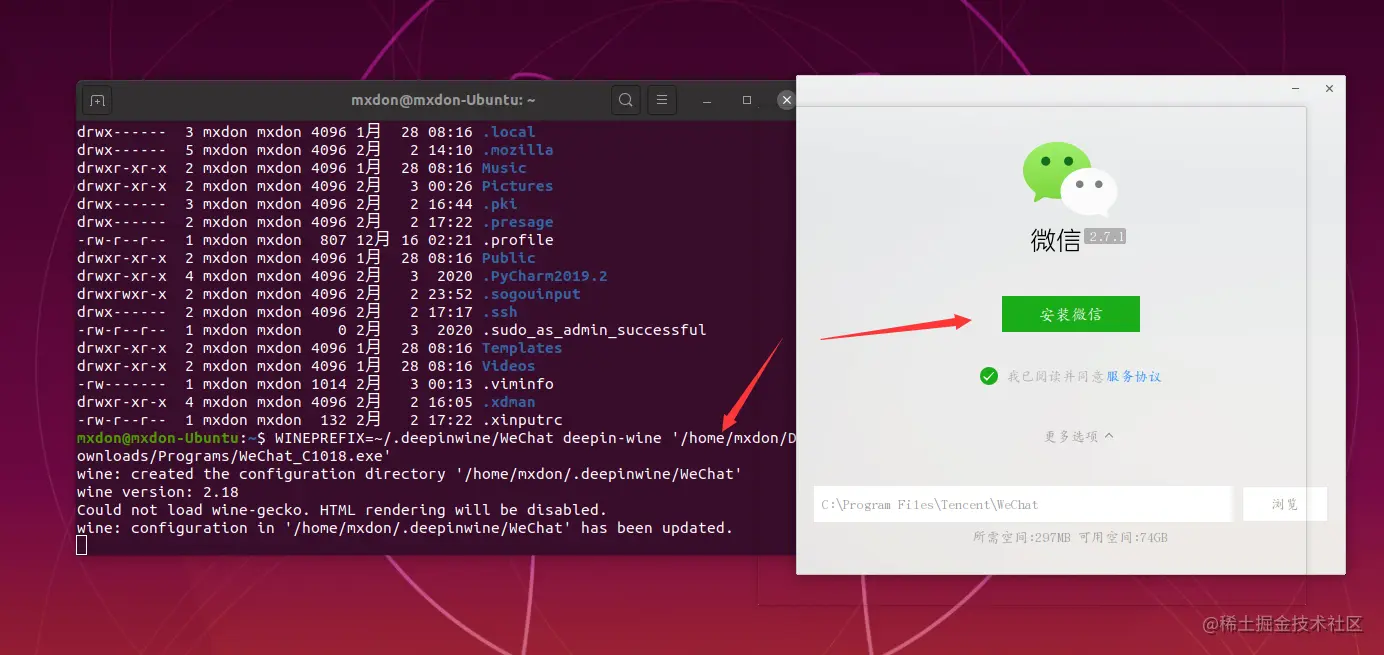Click the .sogouinput directory name in the terminal
The image size is (1384, 655).
531,294
